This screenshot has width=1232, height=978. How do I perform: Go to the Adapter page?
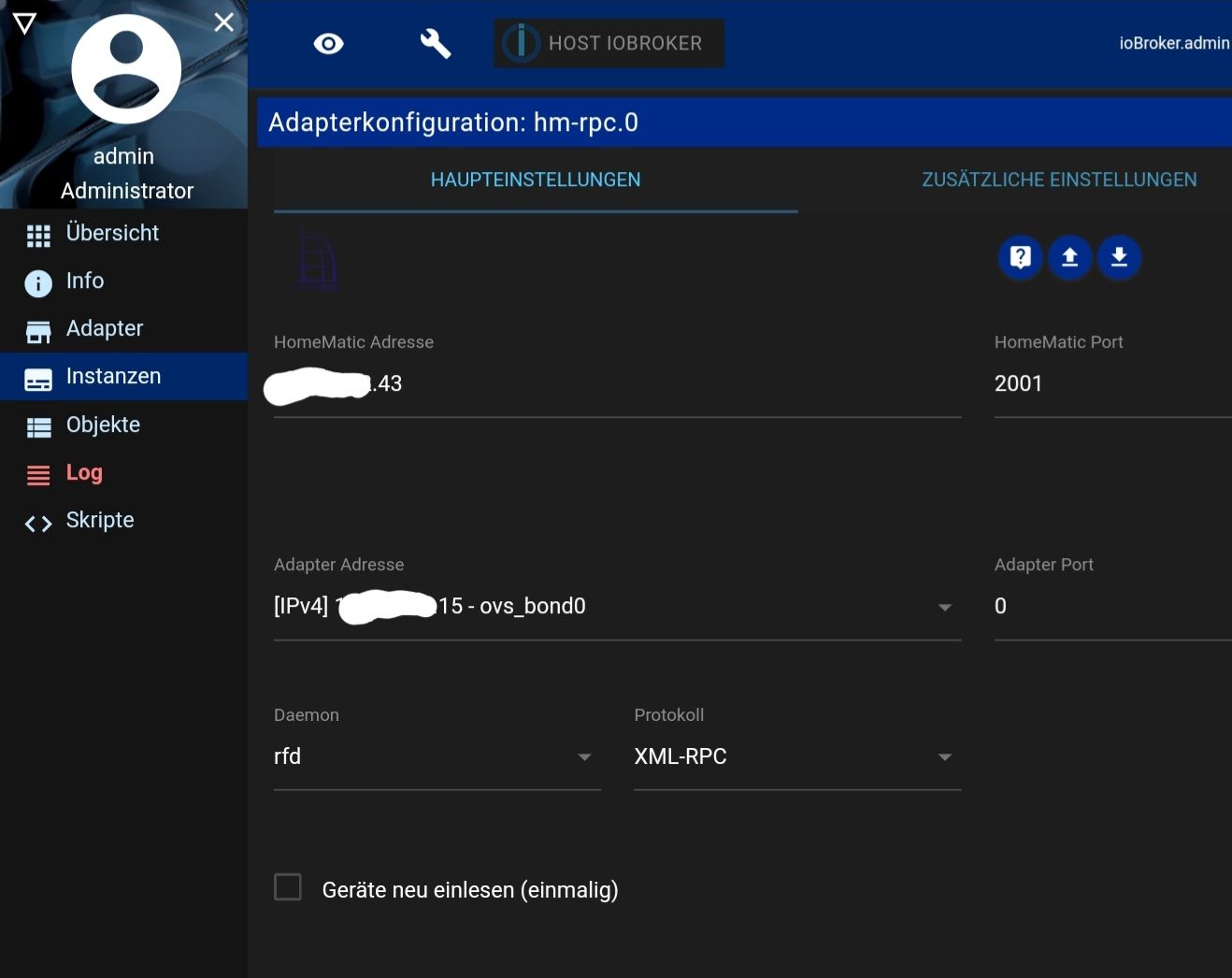[123, 328]
